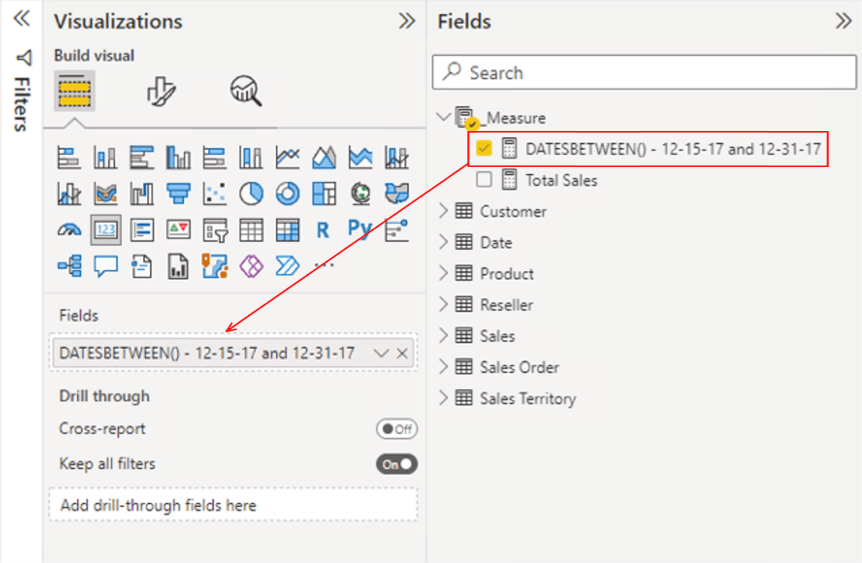Uncheck the DATESBETWEEN() measure checkbox

485,149
